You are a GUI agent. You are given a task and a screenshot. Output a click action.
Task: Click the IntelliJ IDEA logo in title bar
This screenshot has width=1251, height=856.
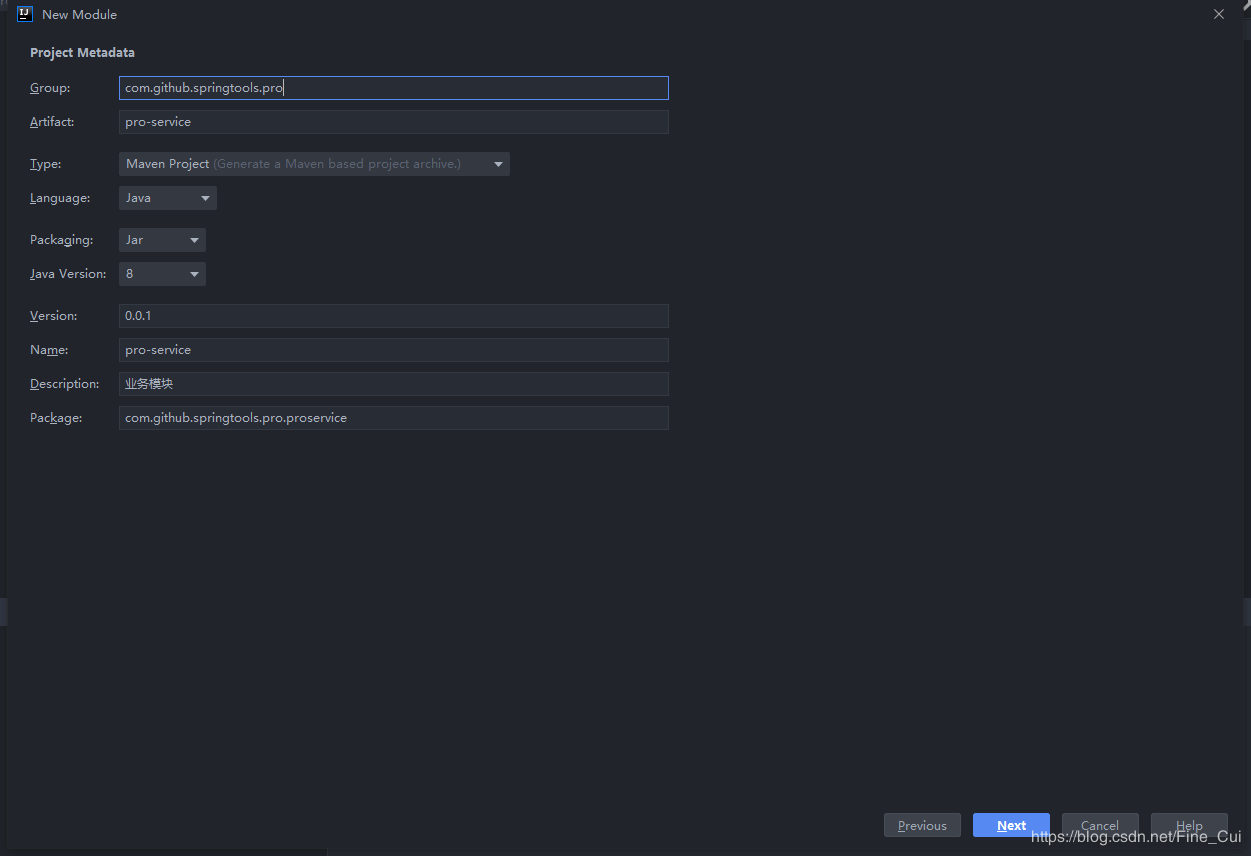click(x=25, y=14)
